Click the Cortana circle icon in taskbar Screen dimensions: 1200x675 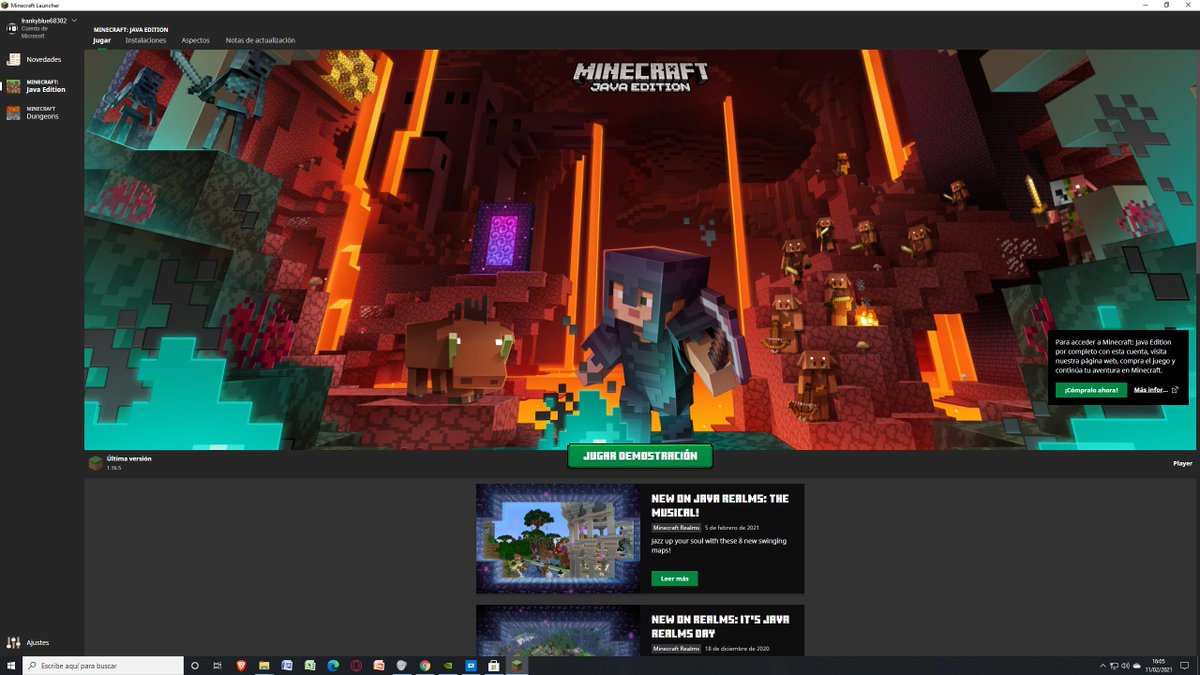pos(195,665)
